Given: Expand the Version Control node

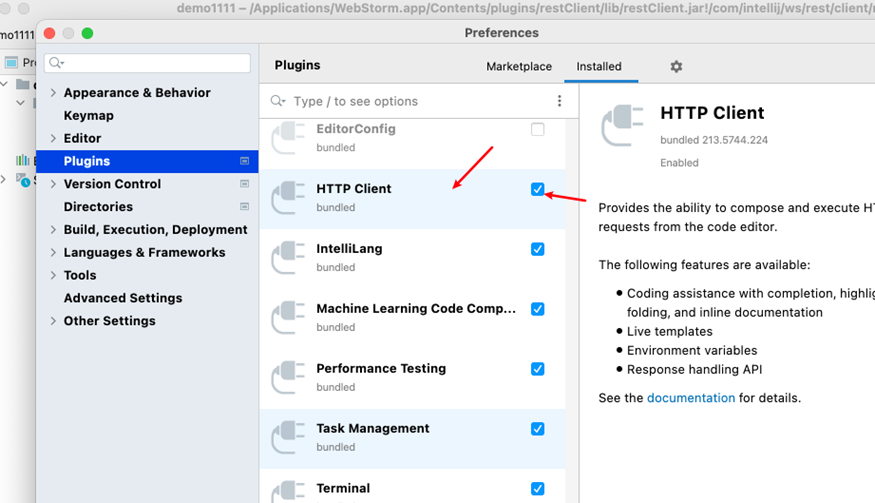Looking at the screenshot, I should pyautogui.click(x=53, y=184).
